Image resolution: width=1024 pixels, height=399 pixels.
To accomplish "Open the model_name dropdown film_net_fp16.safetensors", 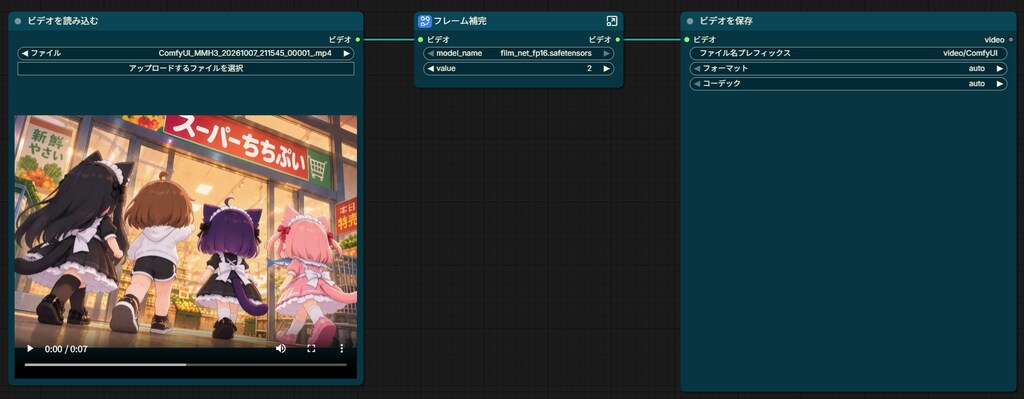I will click(x=519, y=54).
